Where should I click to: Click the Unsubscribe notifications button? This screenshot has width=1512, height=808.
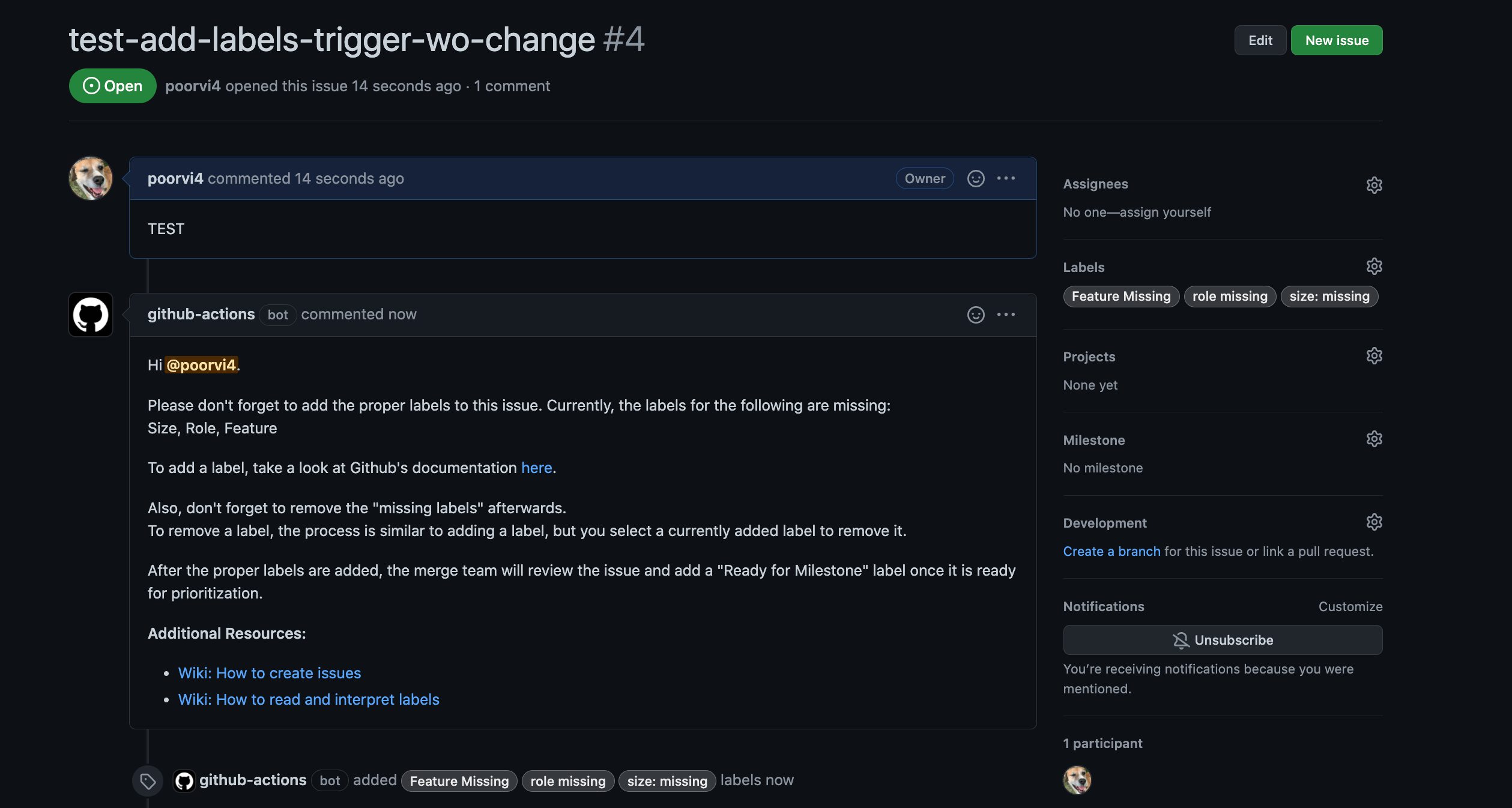point(1223,640)
